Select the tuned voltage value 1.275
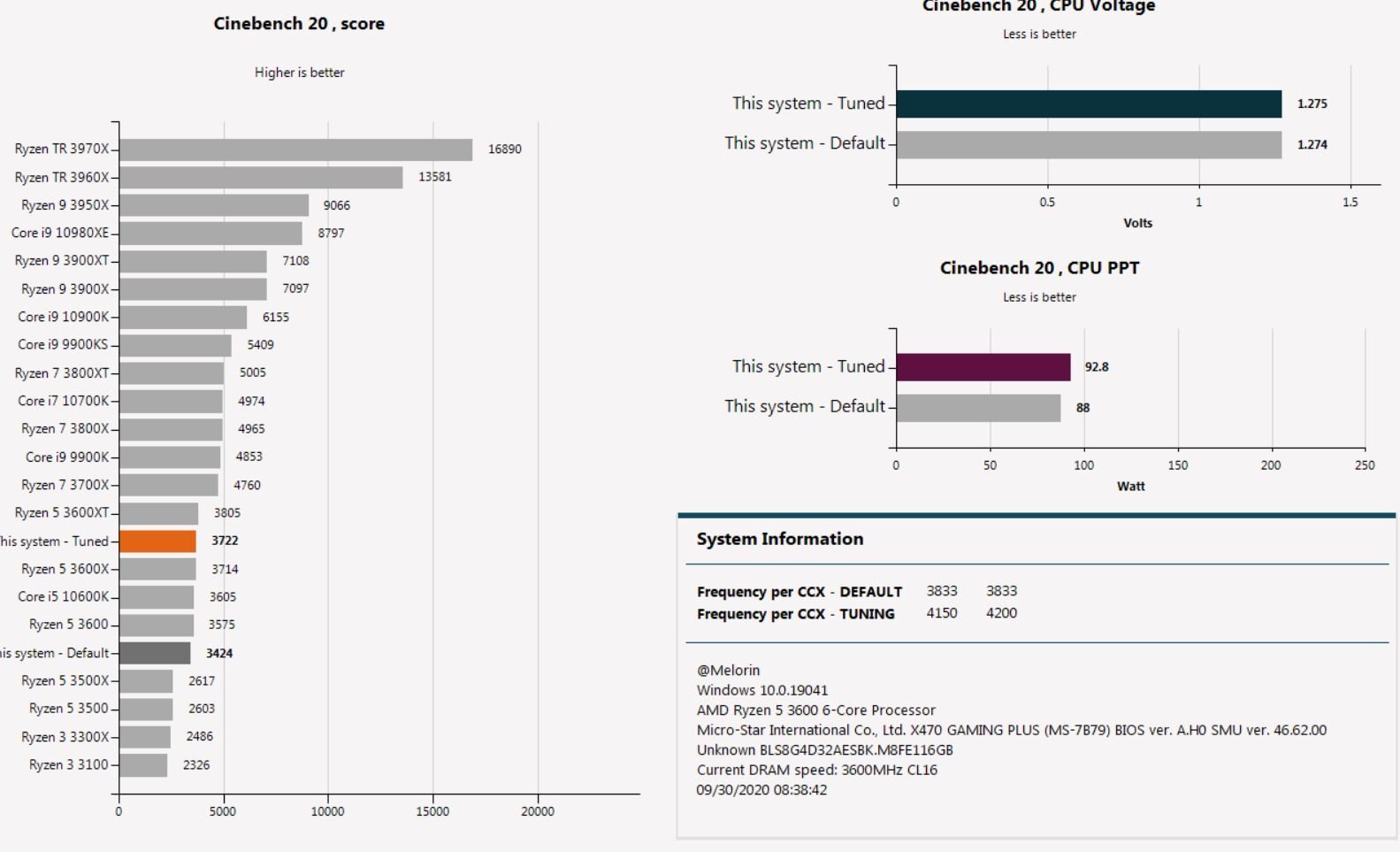Screen dimensions: 1400x852 (1312, 104)
